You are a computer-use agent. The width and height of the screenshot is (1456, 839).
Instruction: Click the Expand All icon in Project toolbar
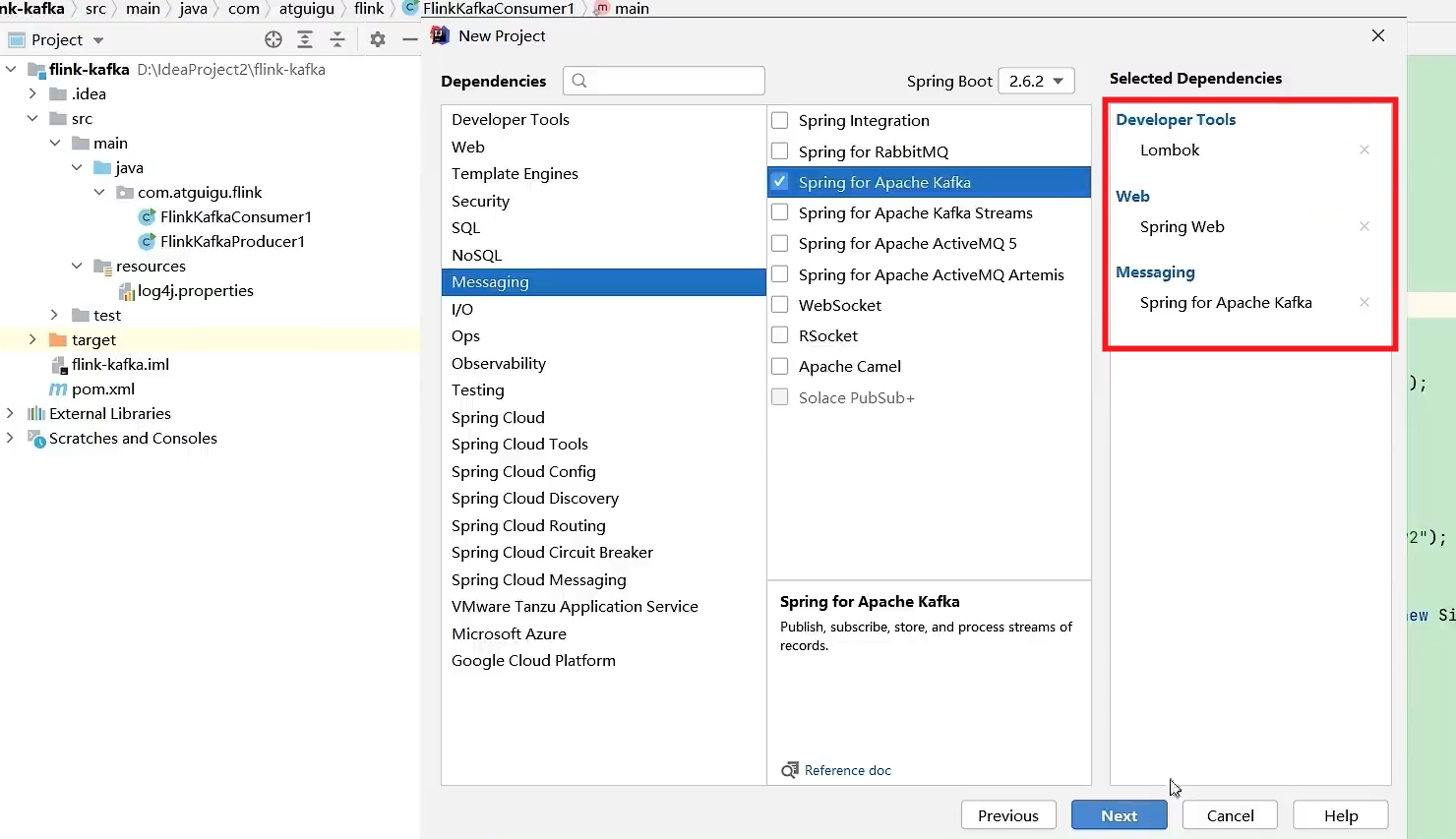(x=305, y=39)
